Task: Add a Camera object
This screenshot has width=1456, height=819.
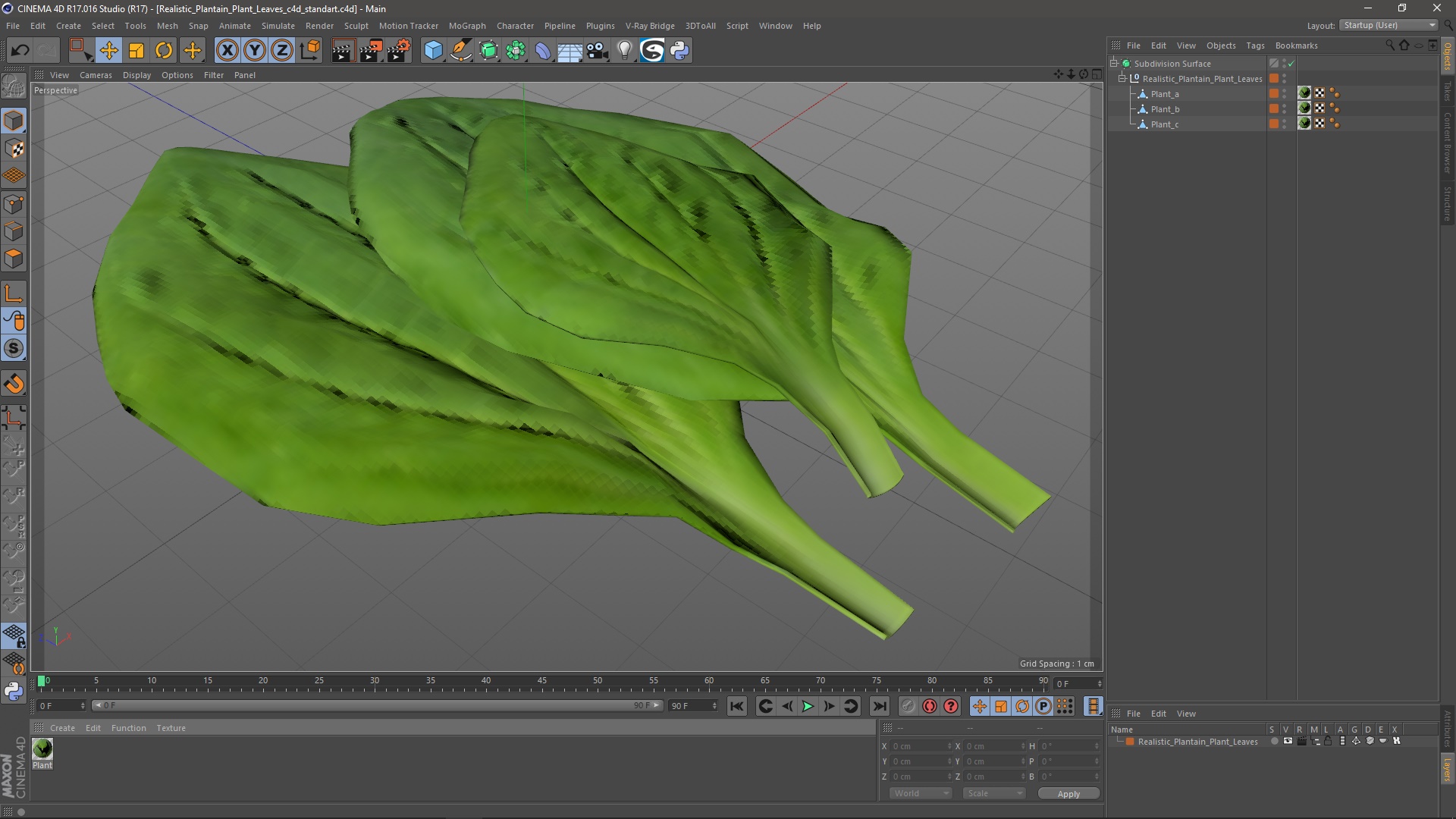Action: coord(598,51)
